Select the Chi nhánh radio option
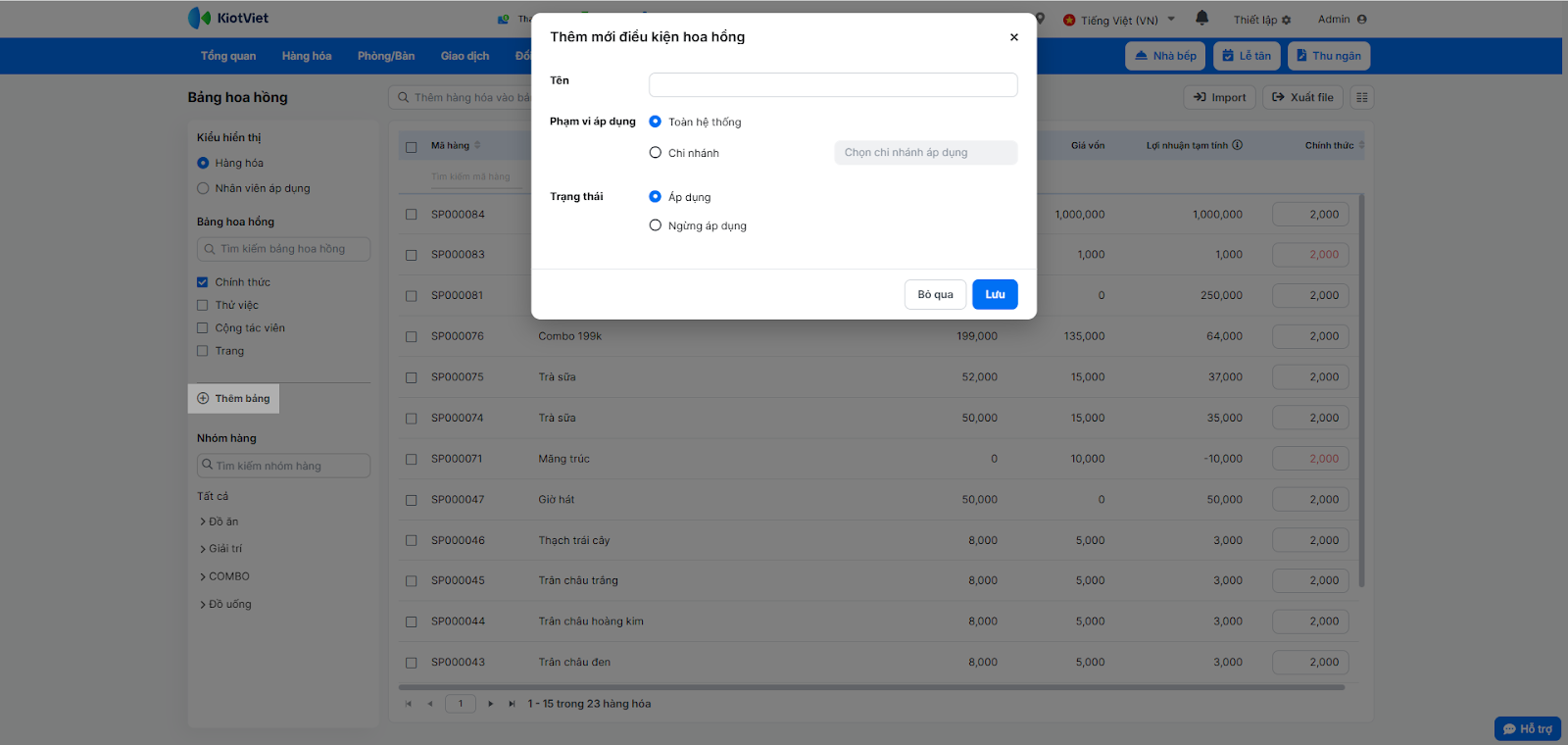This screenshot has height=745, width=1568. coord(656,153)
